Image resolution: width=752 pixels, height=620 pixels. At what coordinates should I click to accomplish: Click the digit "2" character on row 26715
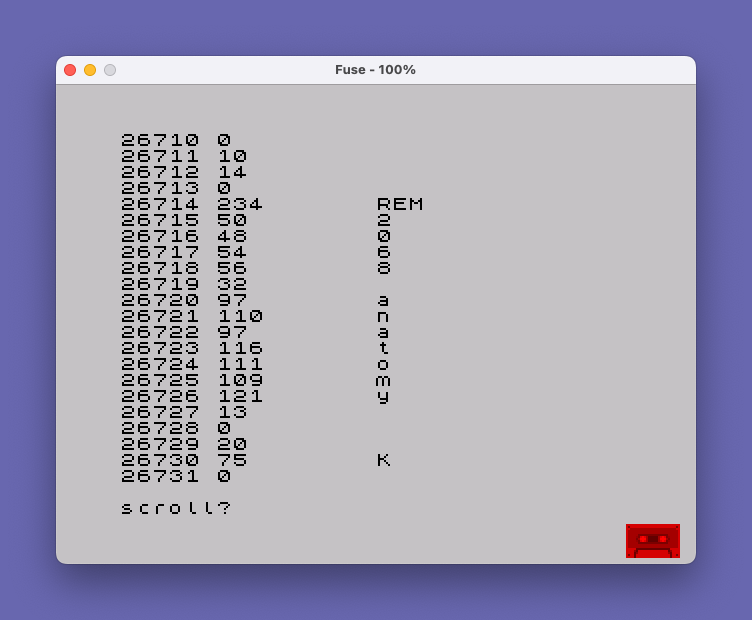point(384,220)
